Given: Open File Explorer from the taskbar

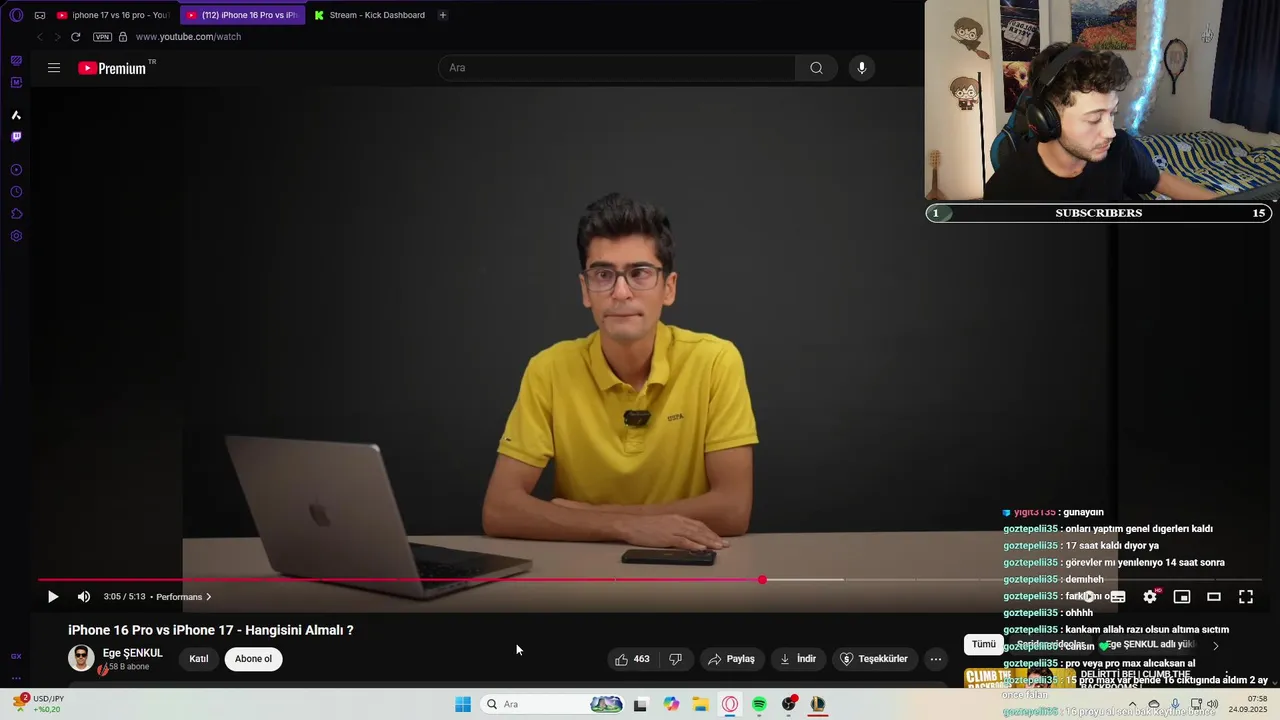Looking at the screenshot, I should [x=701, y=704].
